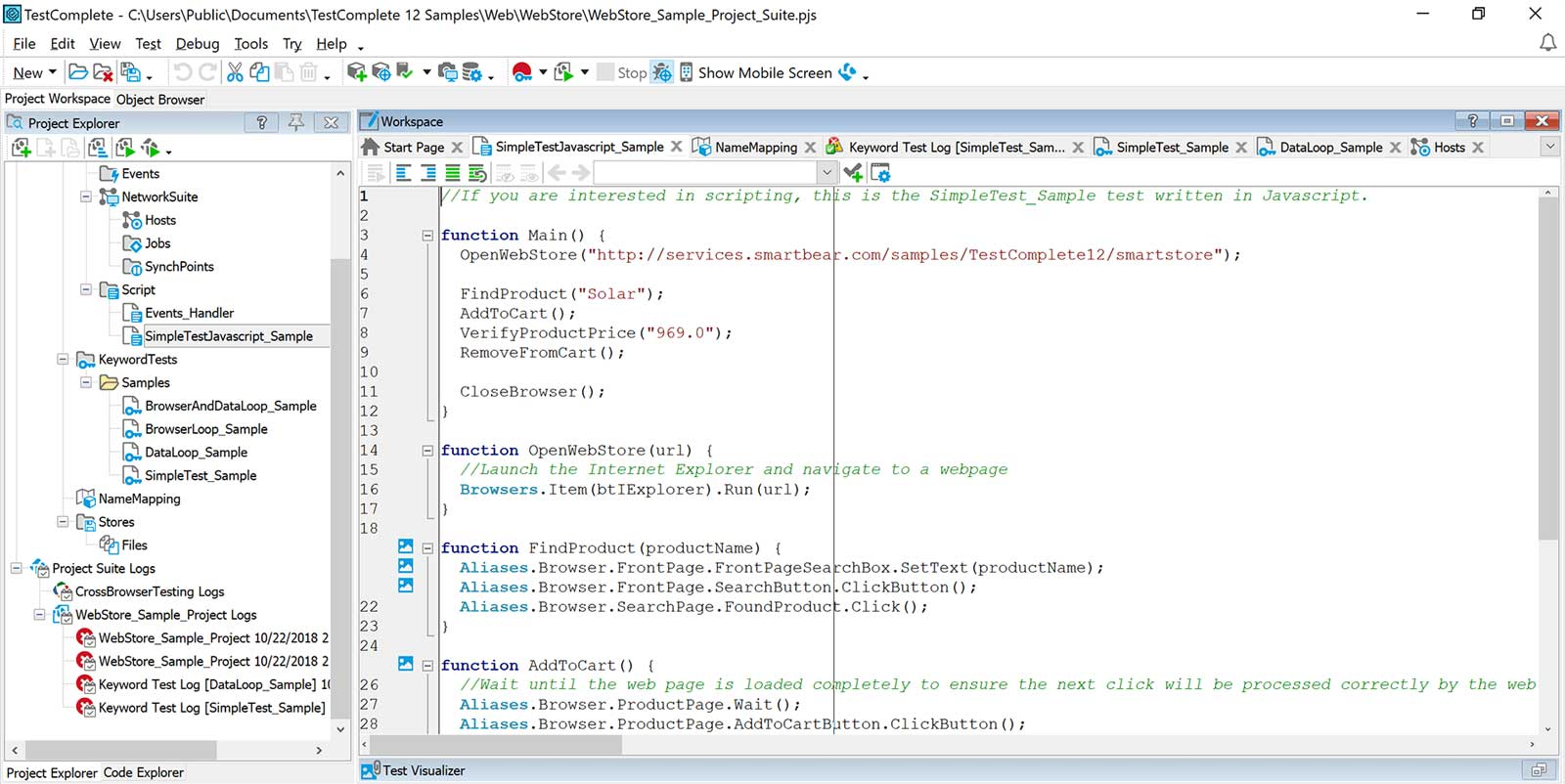Click the decrease indent icon in editor toolbar
This screenshot has height=784, width=1565.
[x=403, y=173]
